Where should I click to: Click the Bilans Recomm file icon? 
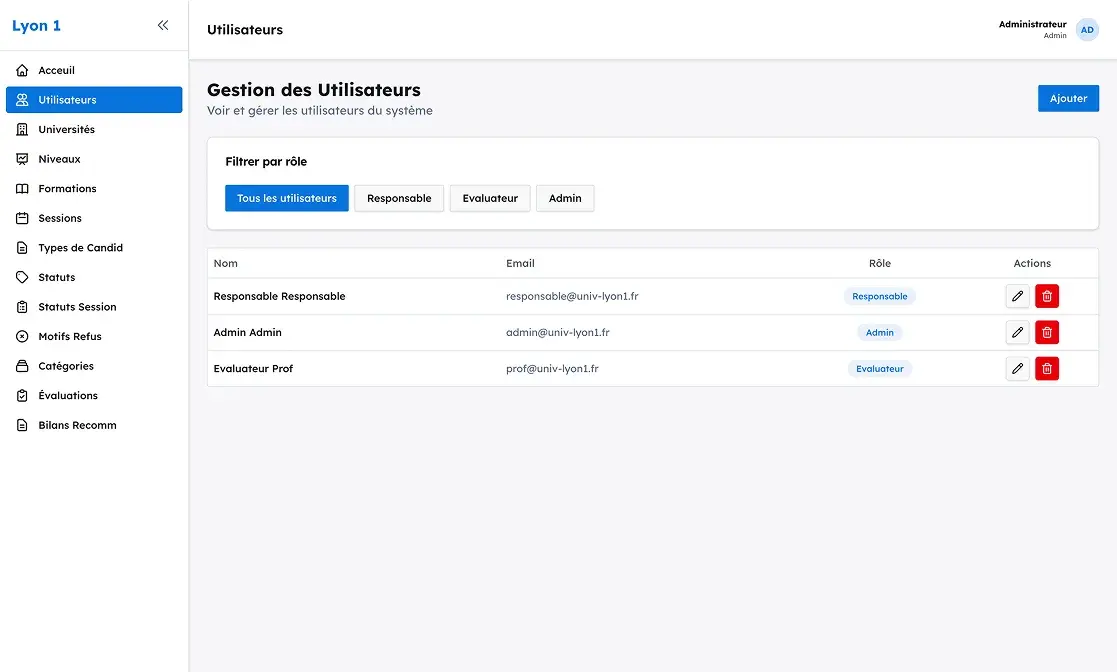[22, 425]
